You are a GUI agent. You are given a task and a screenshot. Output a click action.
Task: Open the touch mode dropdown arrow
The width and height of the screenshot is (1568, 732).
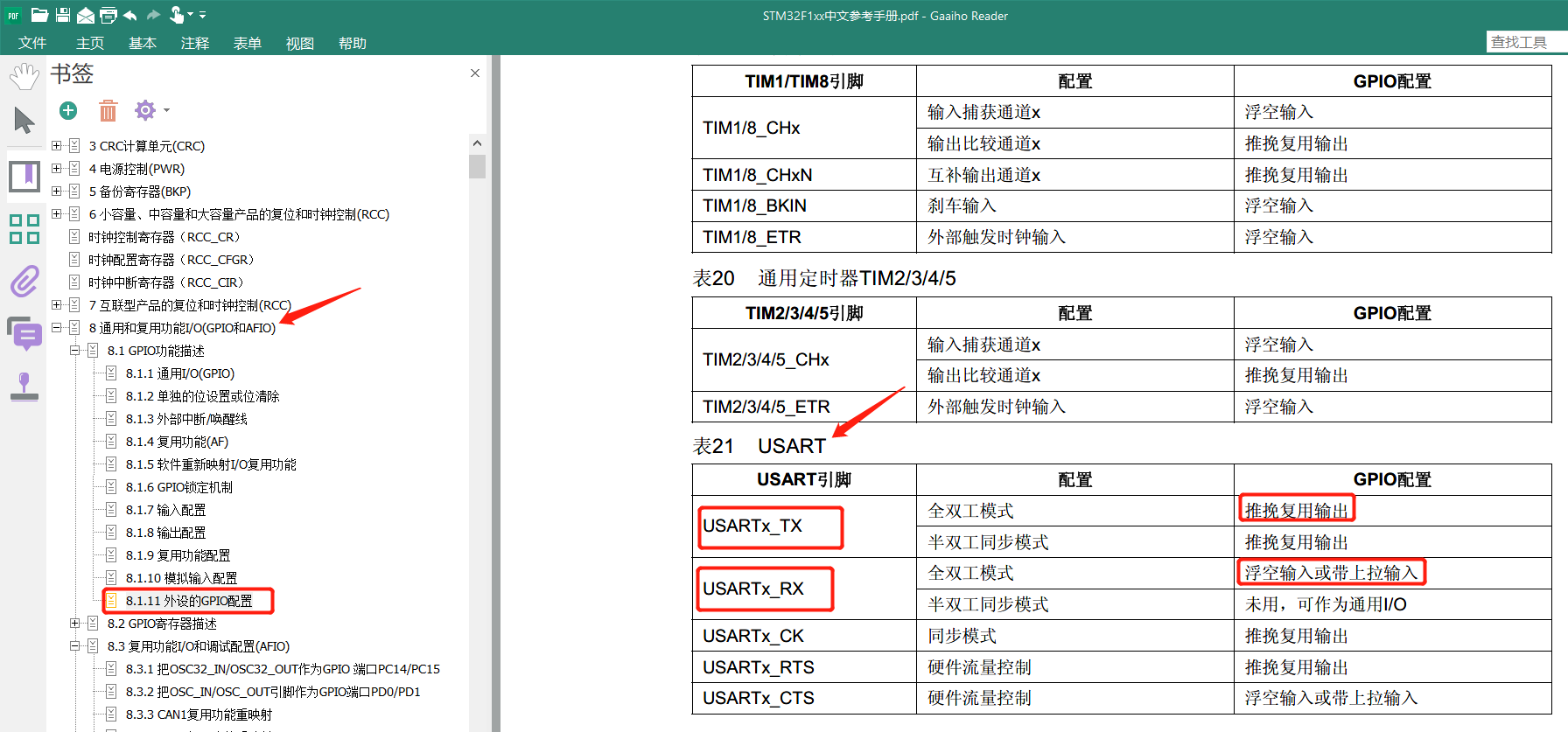coord(190,15)
